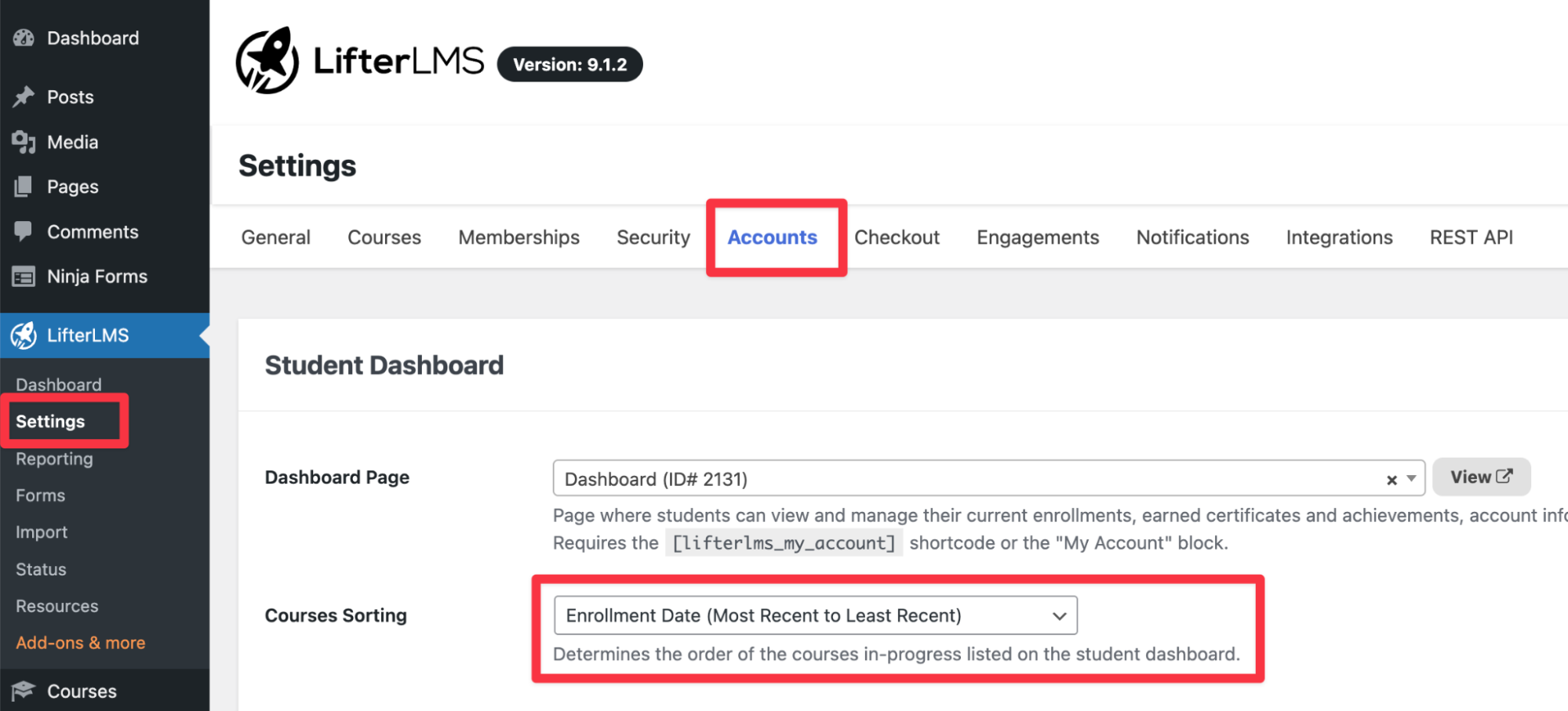This screenshot has height=711, width=1568.
Task: Click the LifterLMS rocket sidebar icon
Action: [24, 336]
